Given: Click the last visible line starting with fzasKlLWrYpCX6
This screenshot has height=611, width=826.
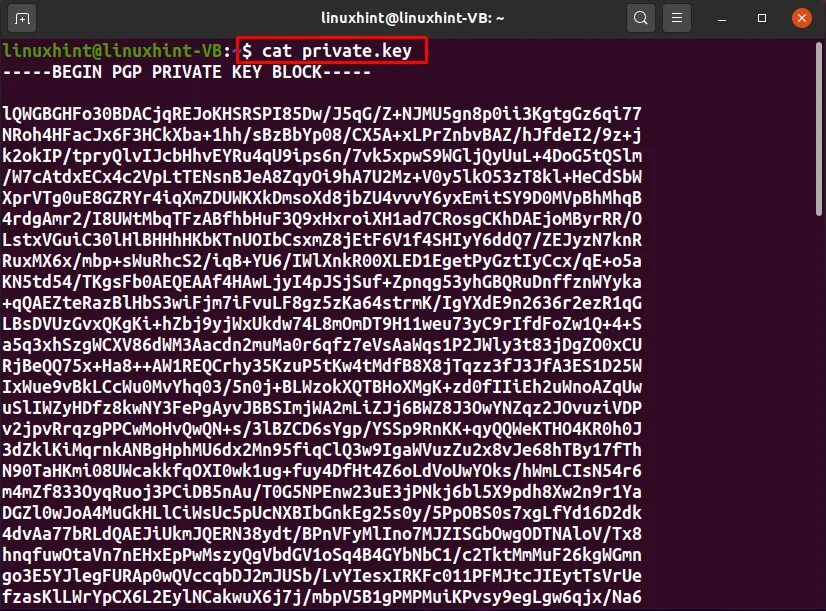Looking at the screenshot, I should 322,597.
